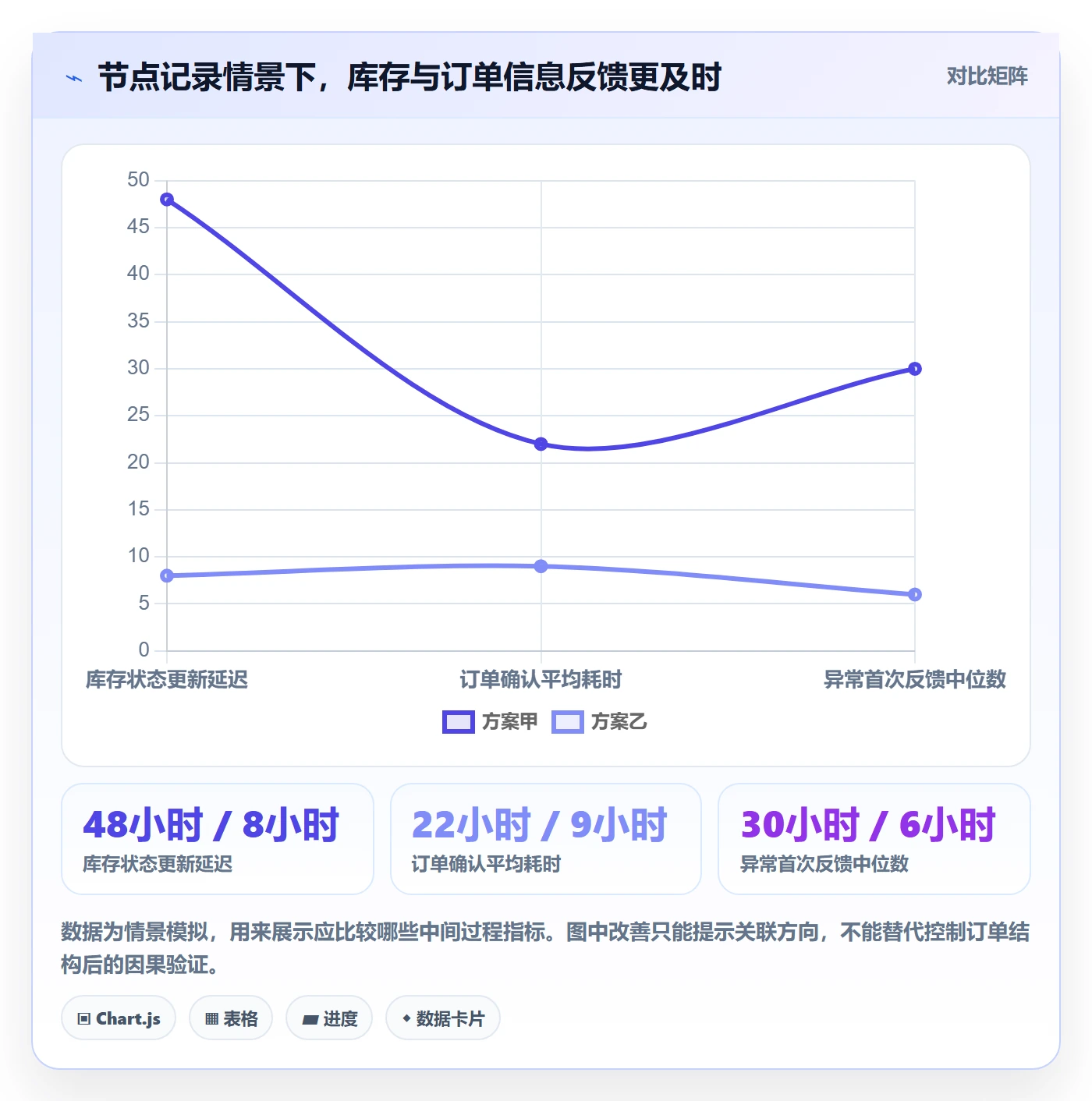Click 方案甲 data point at 48
This screenshot has width=1092, height=1101.
point(167,200)
